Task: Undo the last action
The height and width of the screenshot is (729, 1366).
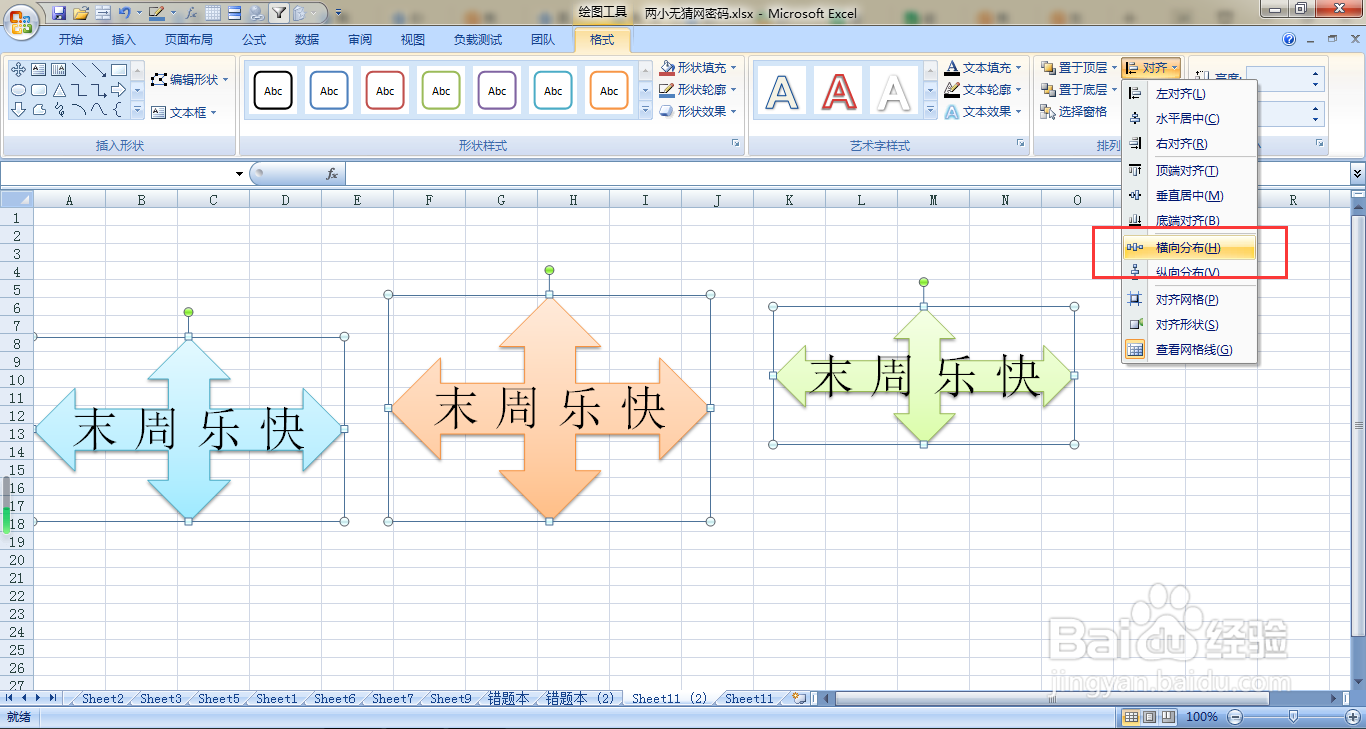Action: coord(123,13)
